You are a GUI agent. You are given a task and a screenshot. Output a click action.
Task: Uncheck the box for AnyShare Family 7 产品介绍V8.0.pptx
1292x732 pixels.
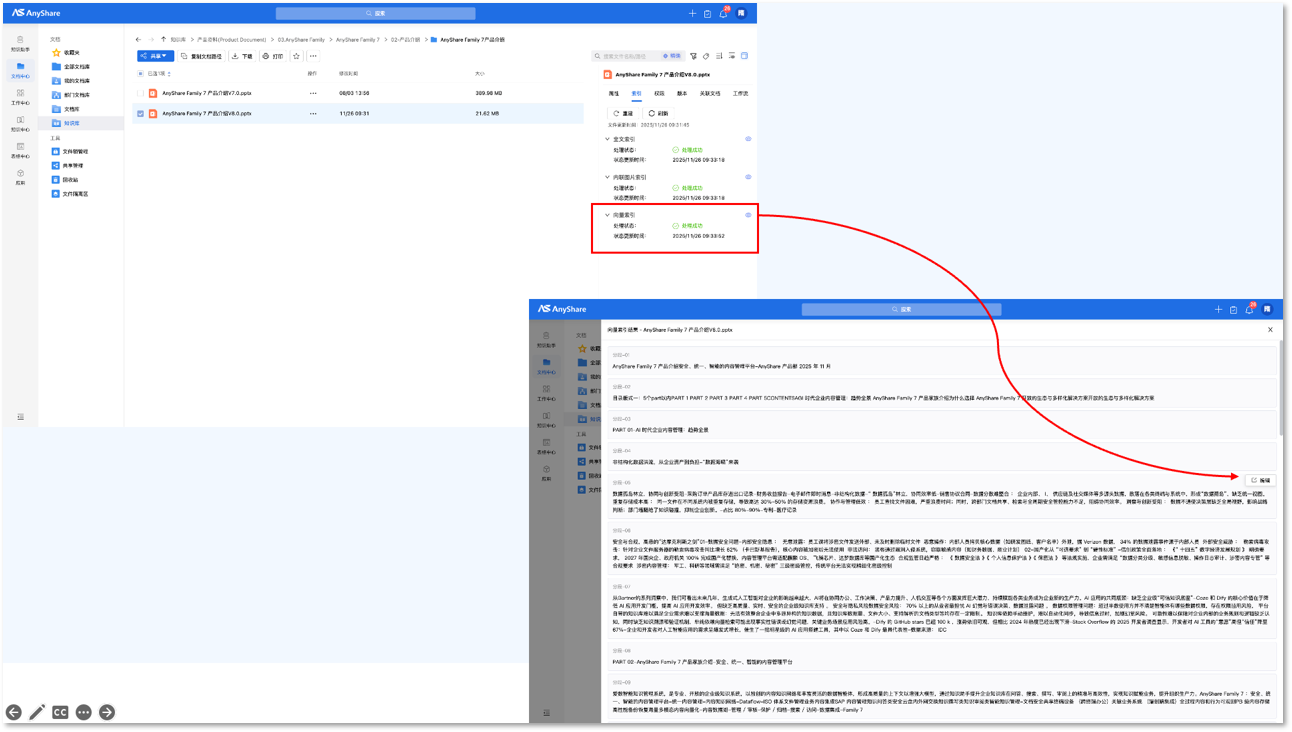click(141, 113)
